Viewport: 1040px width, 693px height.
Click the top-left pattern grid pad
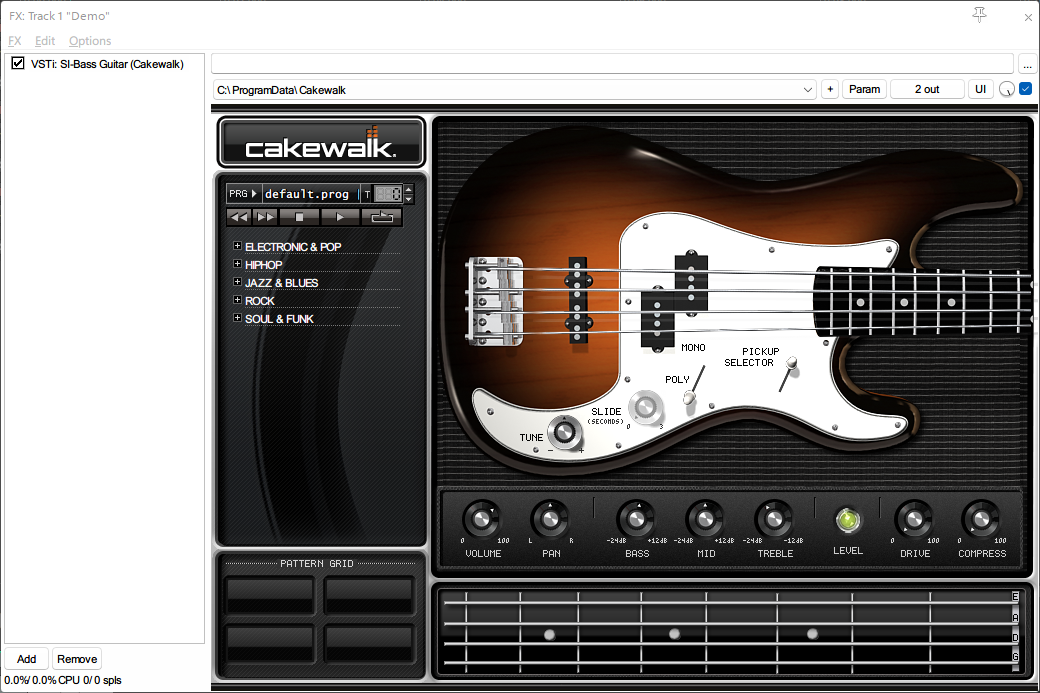click(x=270, y=594)
